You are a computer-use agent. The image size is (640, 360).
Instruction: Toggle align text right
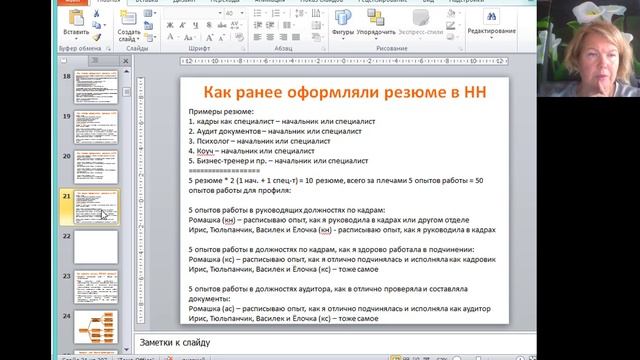(283, 38)
